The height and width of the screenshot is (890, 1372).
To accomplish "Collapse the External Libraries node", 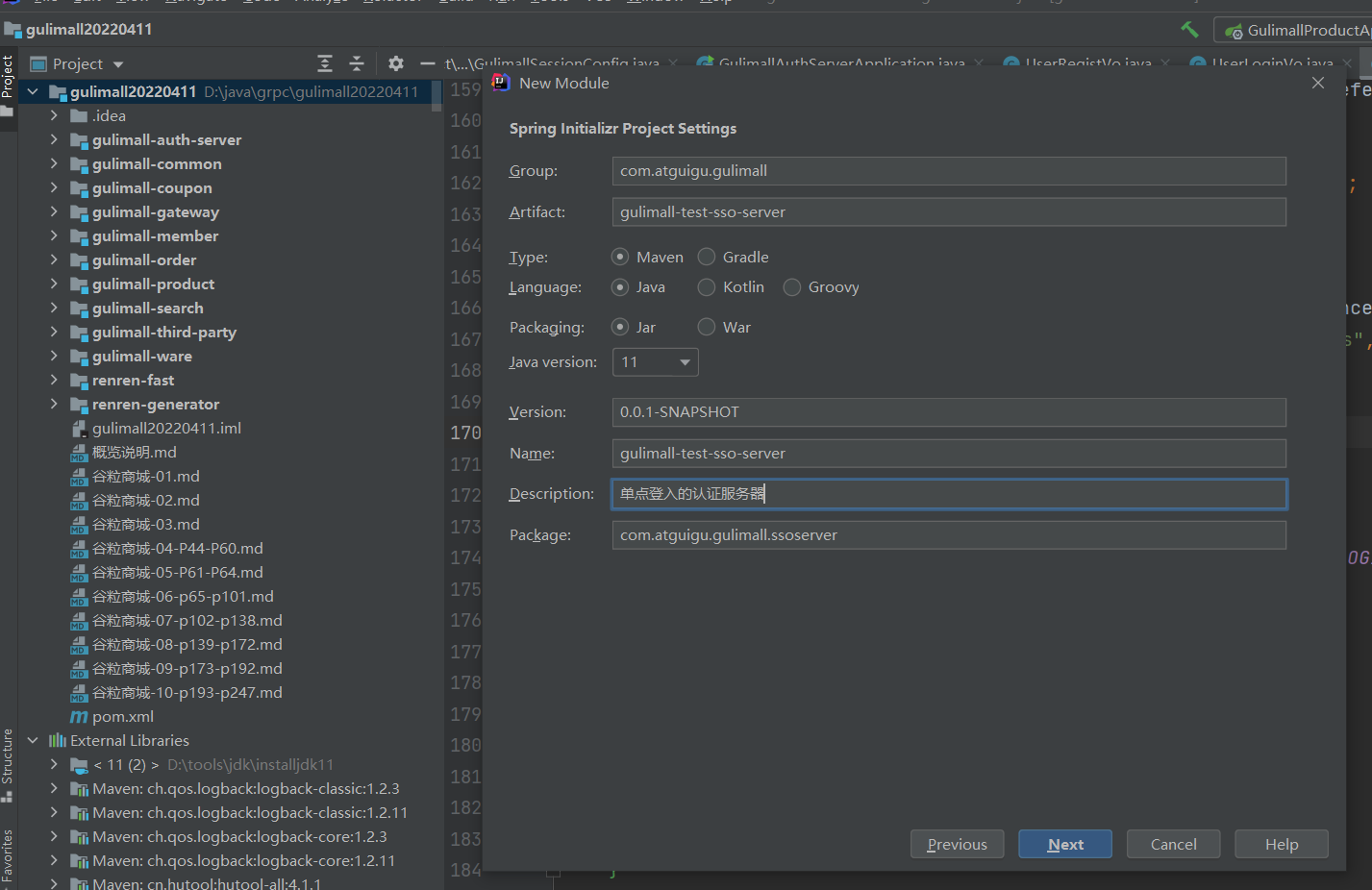I will pyautogui.click(x=33, y=741).
